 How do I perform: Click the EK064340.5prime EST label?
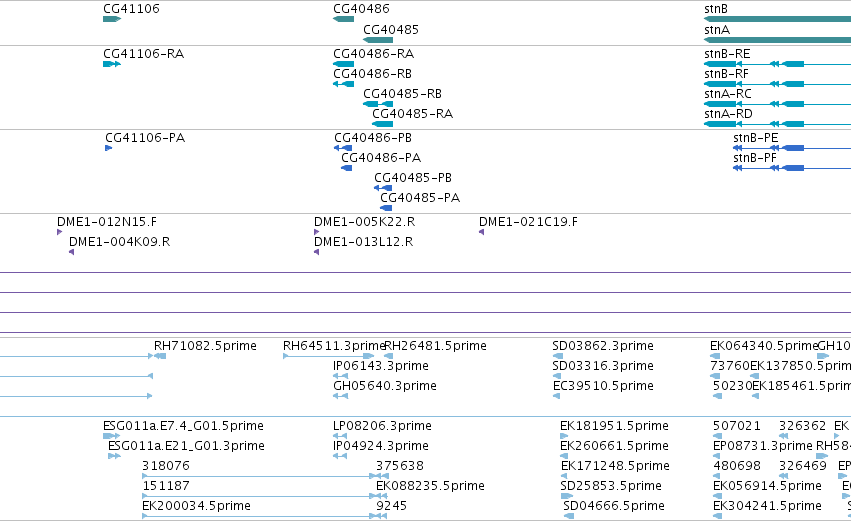click(763, 346)
